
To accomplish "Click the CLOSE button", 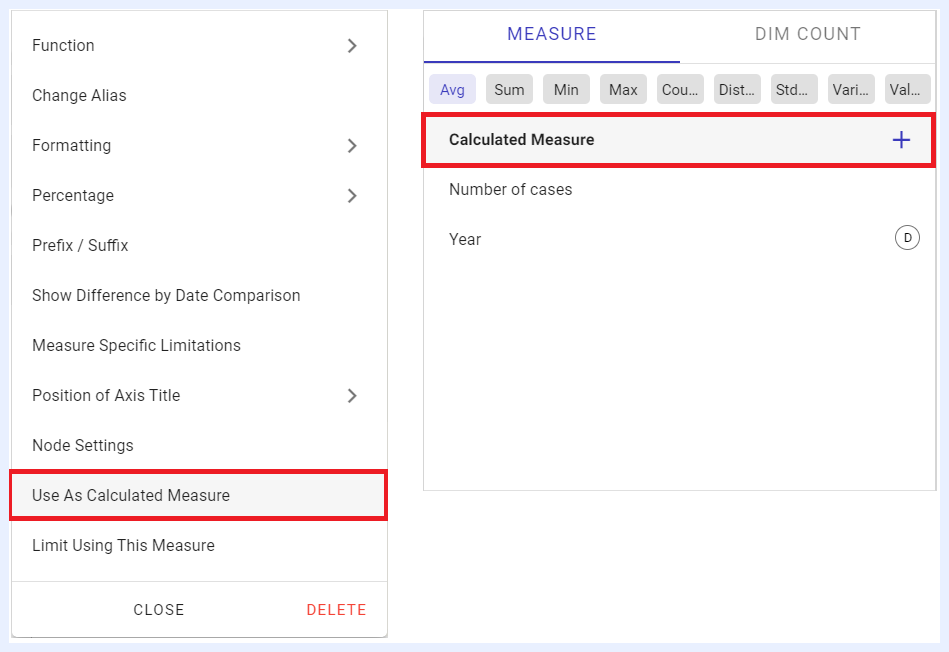I will click(x=159, y=610).
